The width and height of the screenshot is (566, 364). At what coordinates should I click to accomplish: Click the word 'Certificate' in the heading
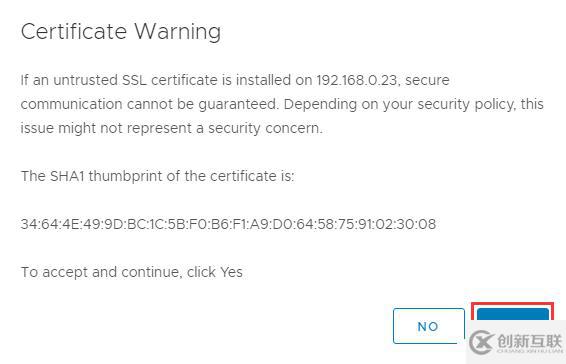[74, 32]
